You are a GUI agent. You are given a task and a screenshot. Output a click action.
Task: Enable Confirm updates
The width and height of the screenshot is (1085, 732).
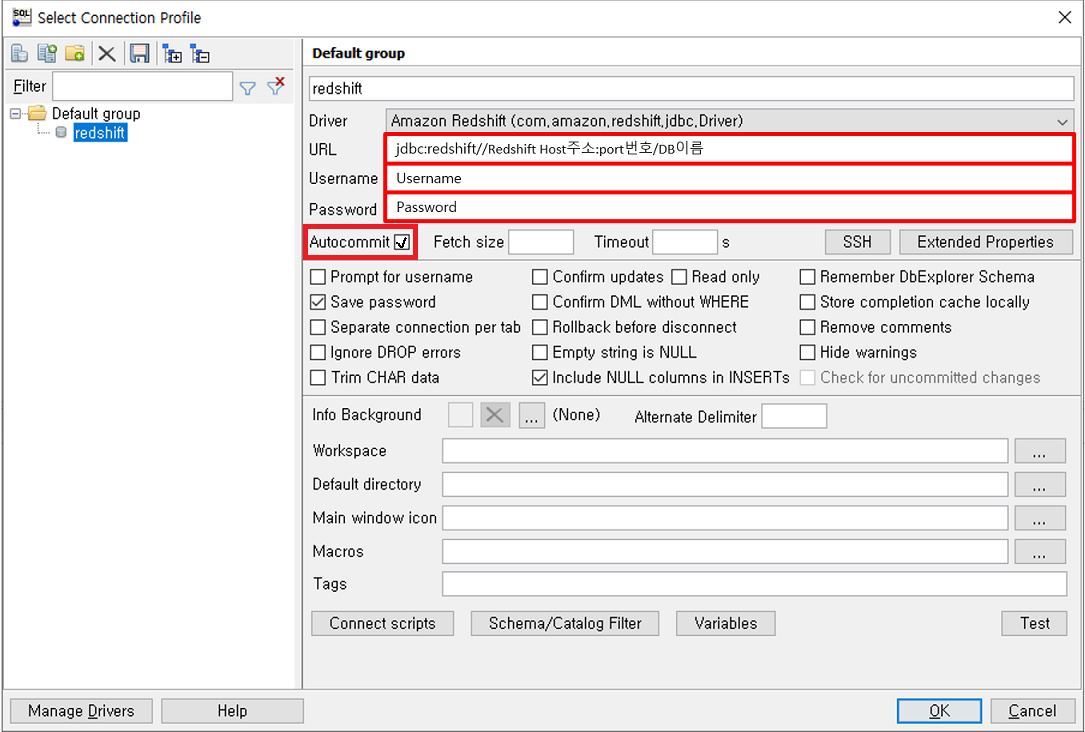tap(540, 277)
